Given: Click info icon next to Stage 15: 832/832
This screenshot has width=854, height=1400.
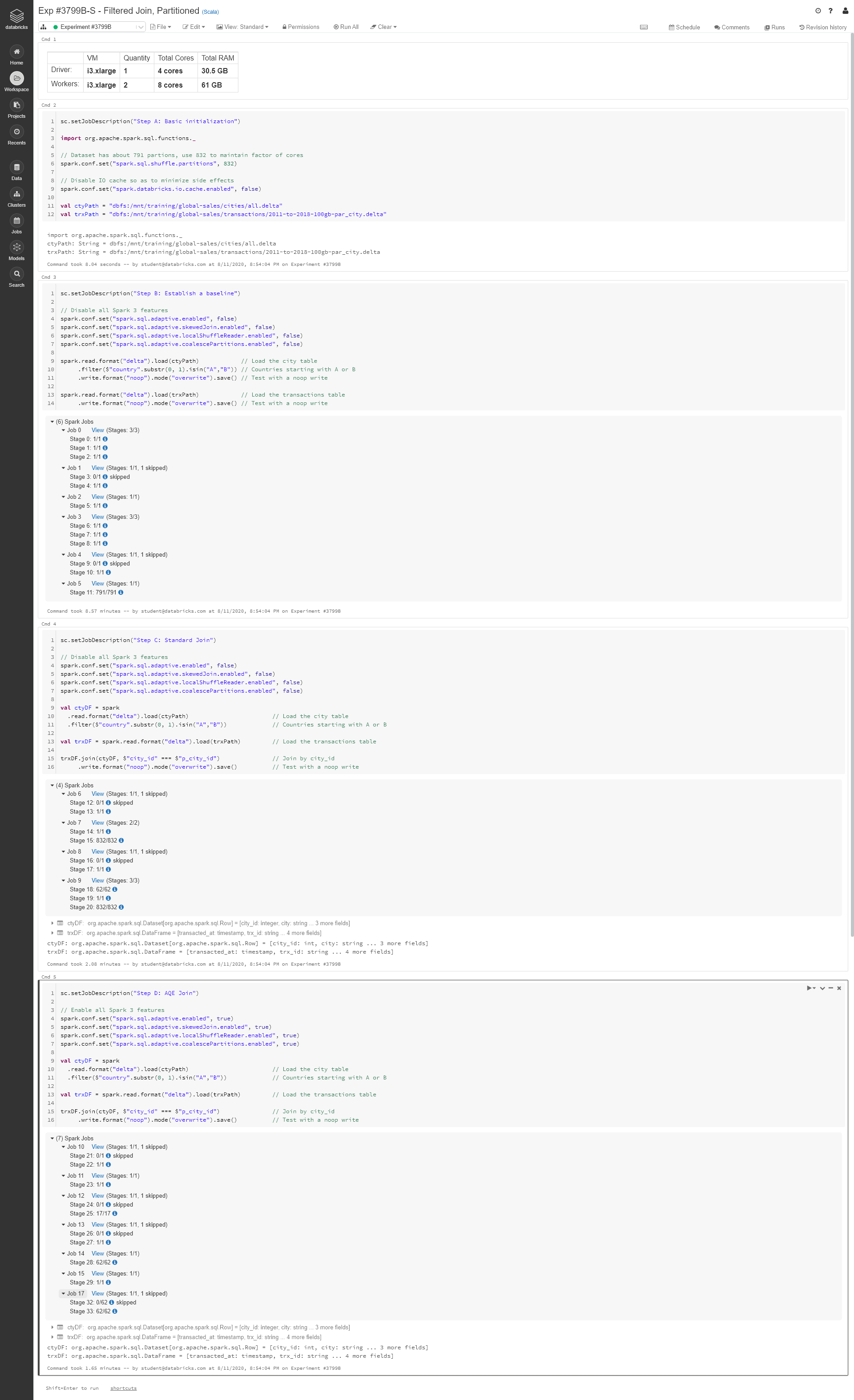Looking at the screenshot, I should click(x=121, y=840).
